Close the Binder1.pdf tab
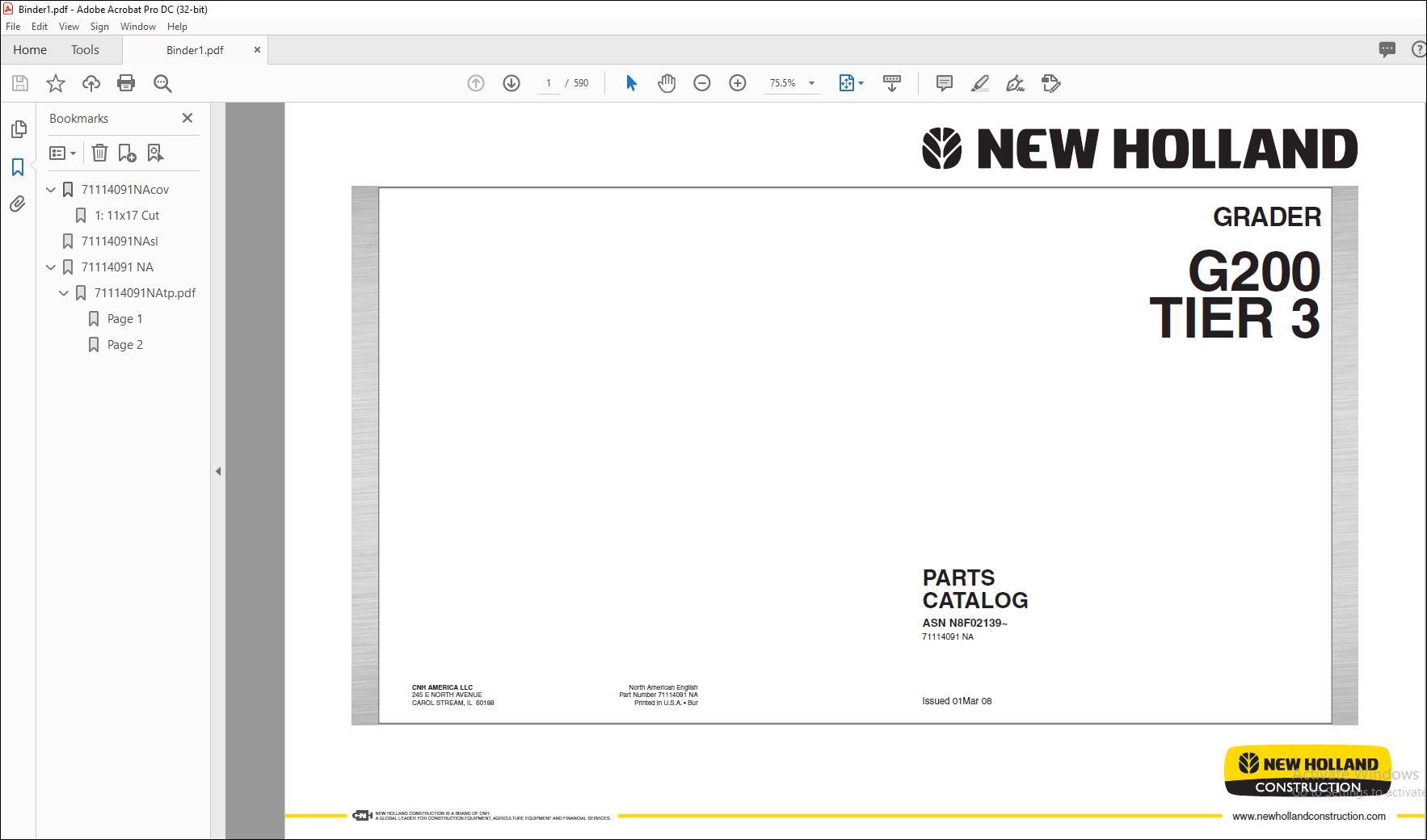This screenshot has height=840, width=1427. pos(257,50)
